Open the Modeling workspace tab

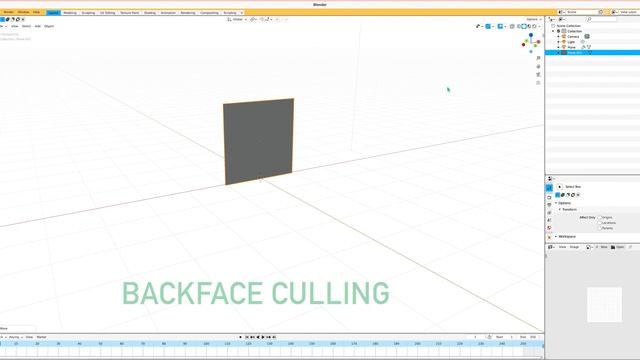click(70, 13)
